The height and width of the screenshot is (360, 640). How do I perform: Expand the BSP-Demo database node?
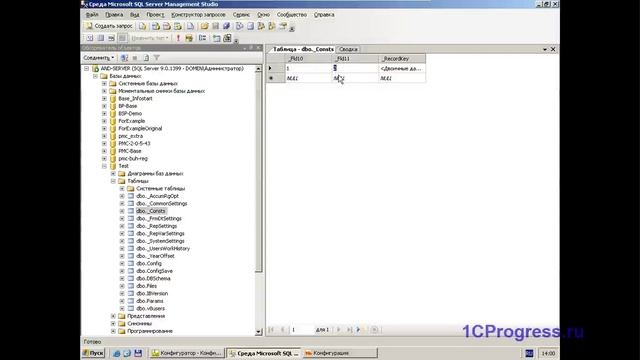pos(104,113)
